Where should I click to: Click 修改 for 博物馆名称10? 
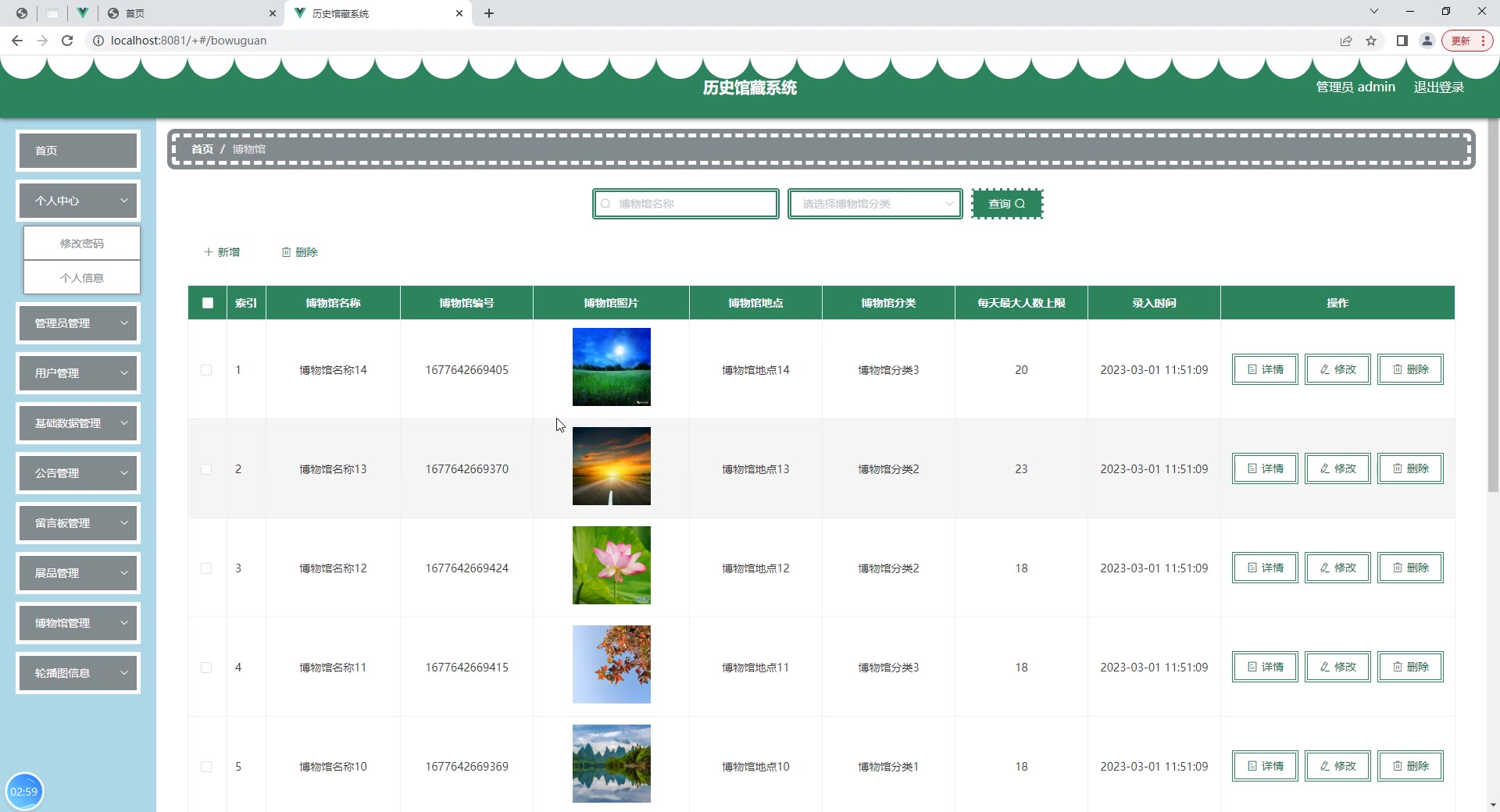point(1337,766)
